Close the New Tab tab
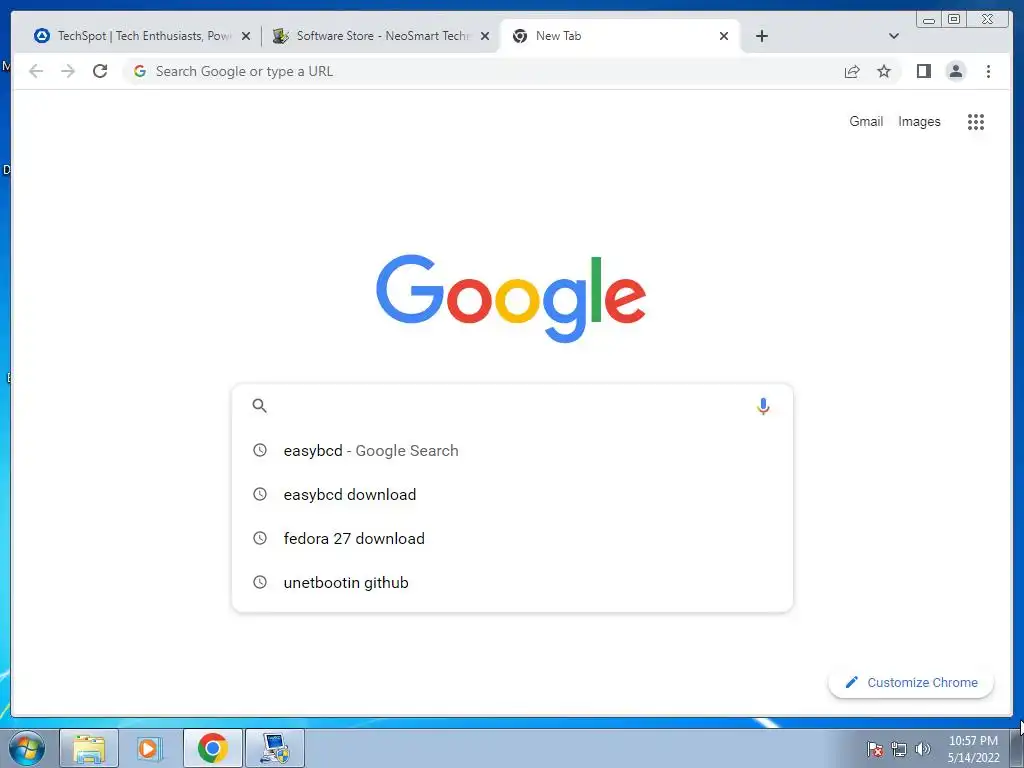Screen dimensions: 1024x768 [724, 36]
